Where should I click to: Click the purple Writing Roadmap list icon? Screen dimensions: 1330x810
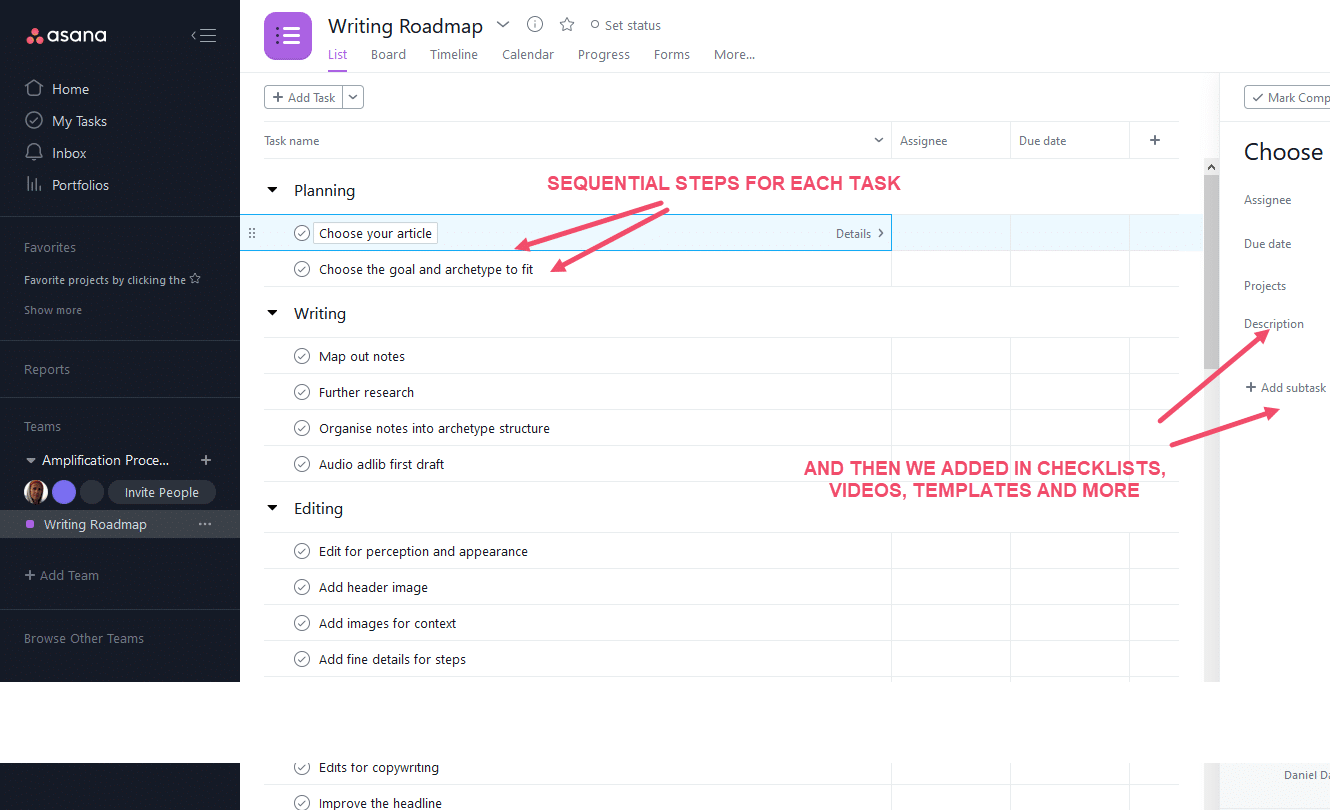pos(288,36)
